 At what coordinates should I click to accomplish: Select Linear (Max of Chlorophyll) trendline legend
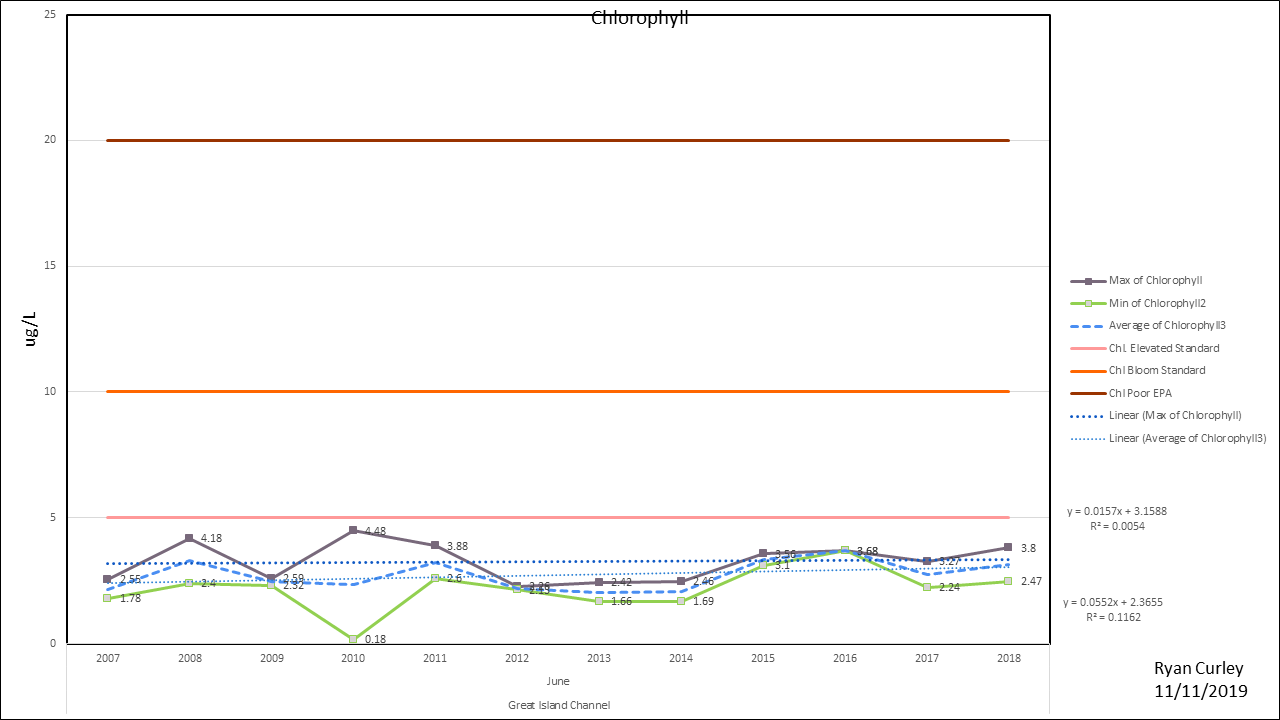[1175, 415]
